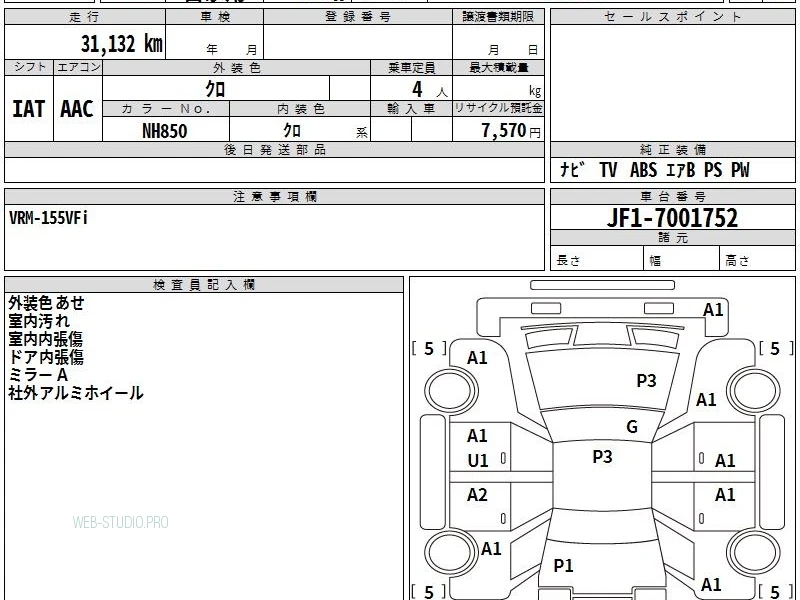The height and width of the screenshot is (600, 800).
Task: Click the 最大積載量 header
Action: click(498, 68)
